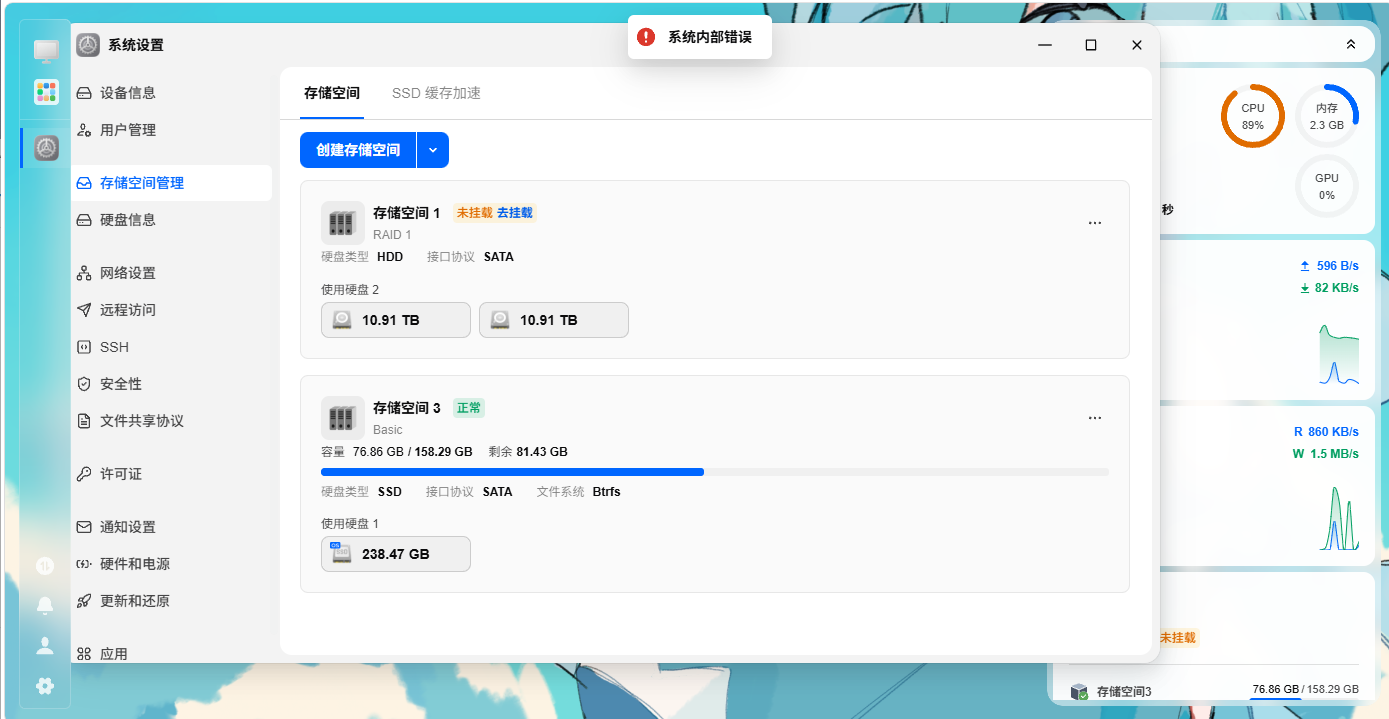The height and width of the screenshot is (719, 1389).
Task: Click the 通知设置 envelope icon
Action: [x=84, y=527]
